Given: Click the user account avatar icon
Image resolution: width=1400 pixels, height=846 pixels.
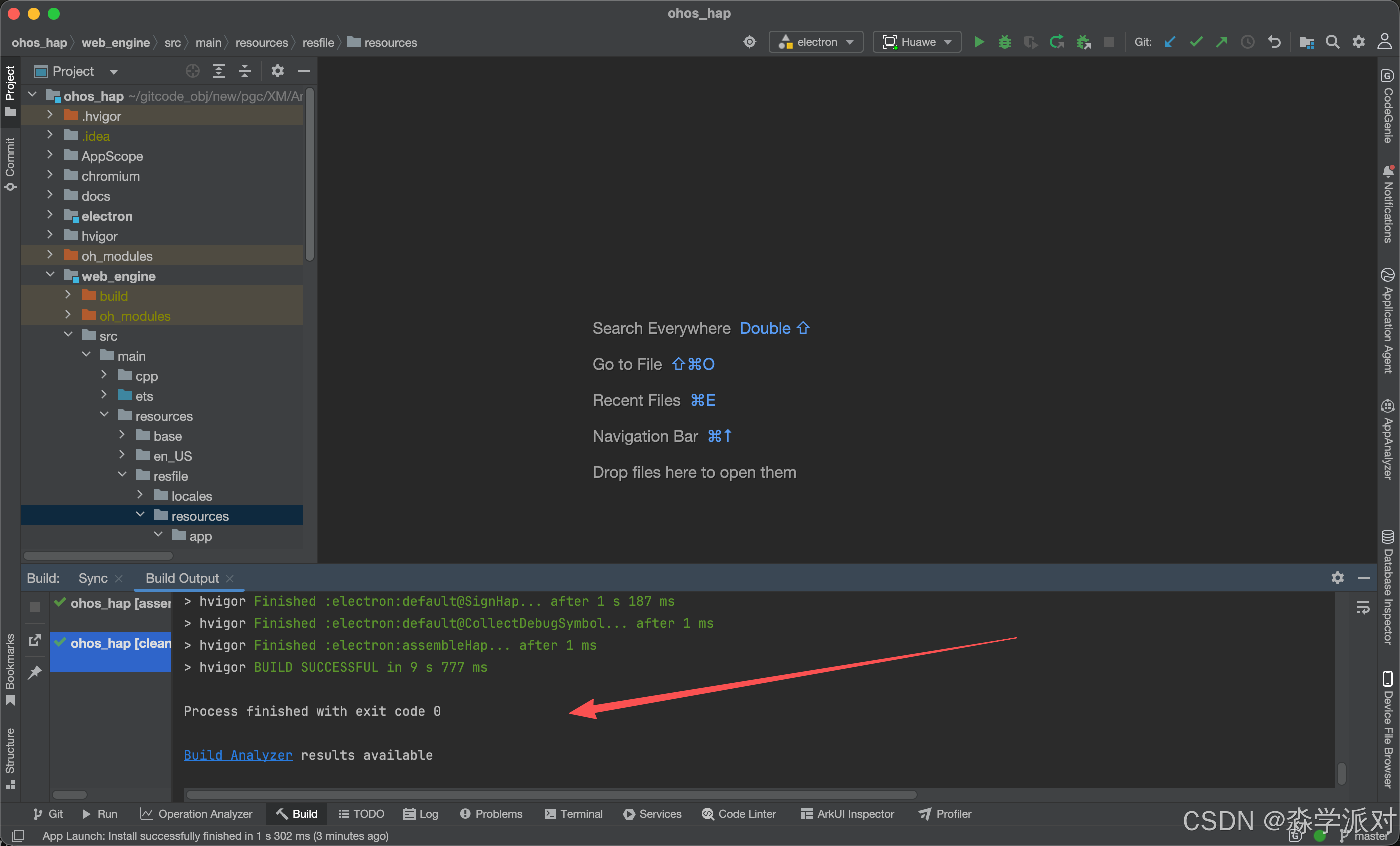Looking at the screenshot, I should (1384, 42).
